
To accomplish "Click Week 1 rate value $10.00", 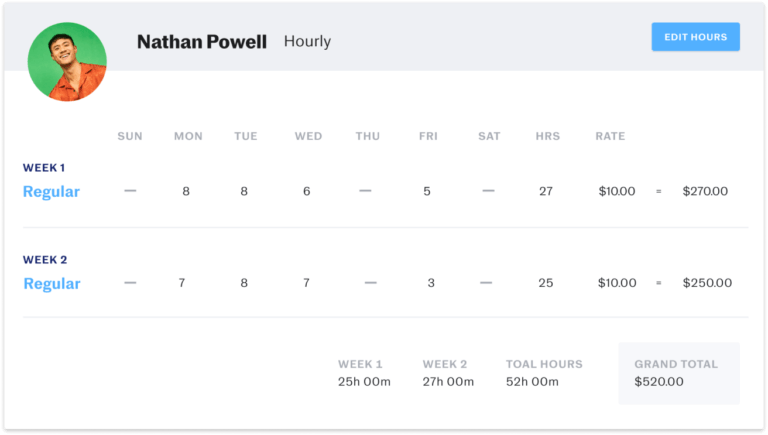I will click(x=617, y=191).
